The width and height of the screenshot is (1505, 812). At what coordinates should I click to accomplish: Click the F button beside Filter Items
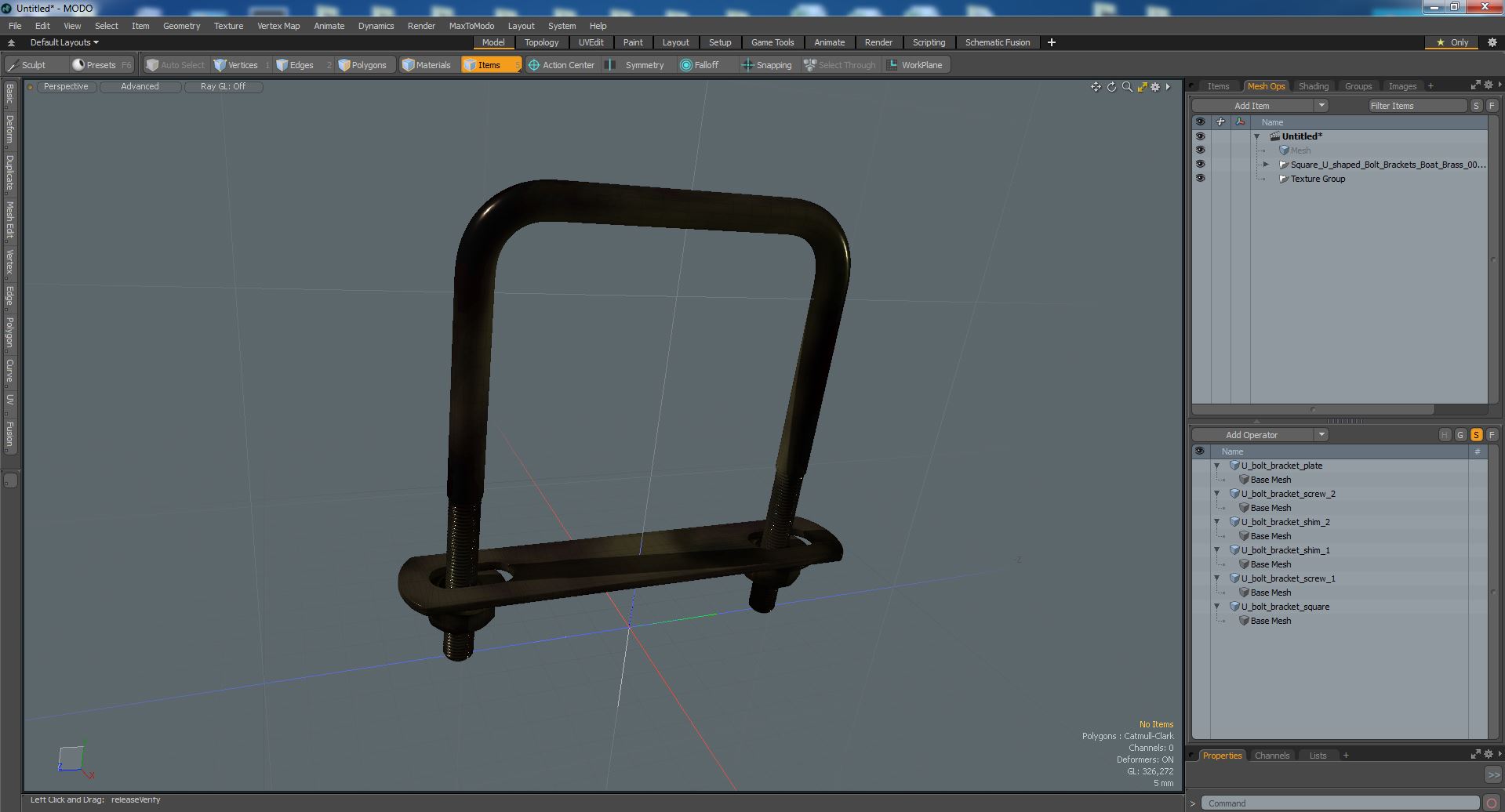[x=1492, y=106]
